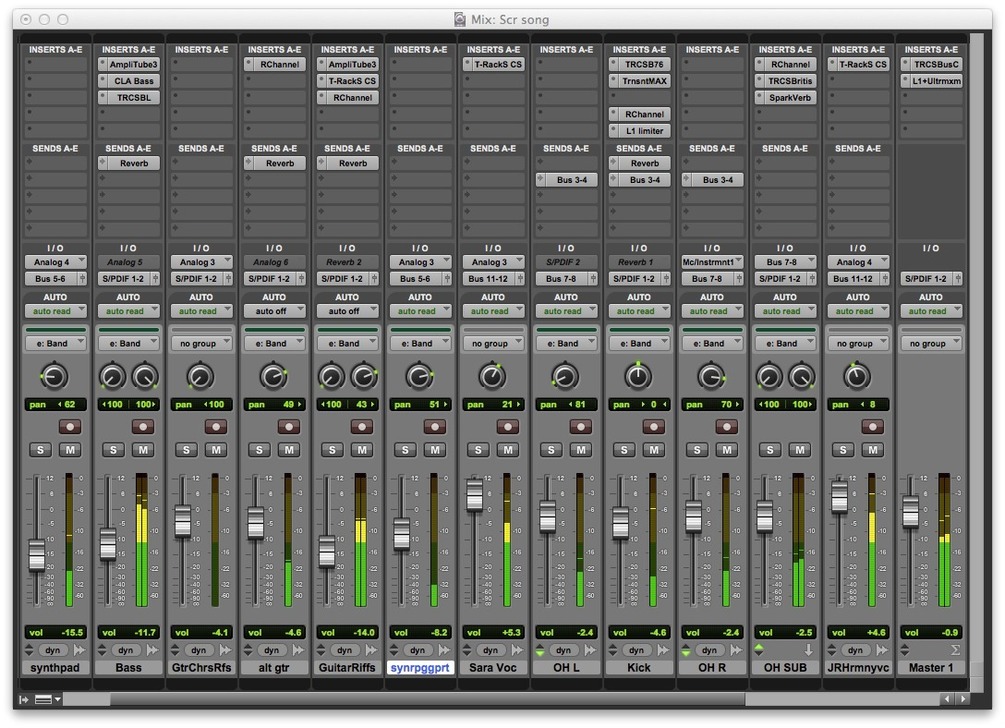The image size is (1005, 728).
Task: Open dyn display on synthpad track
Action: click(x=53, y=650)
